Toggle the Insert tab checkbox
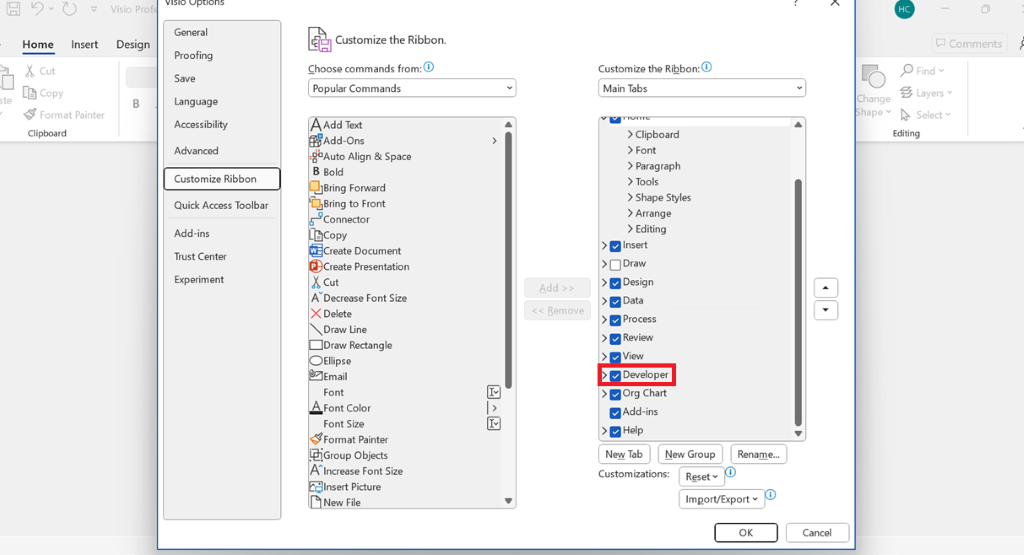The width and height of the screenshot is (1024, 555). pyautogui.click(x=615, y=246)
